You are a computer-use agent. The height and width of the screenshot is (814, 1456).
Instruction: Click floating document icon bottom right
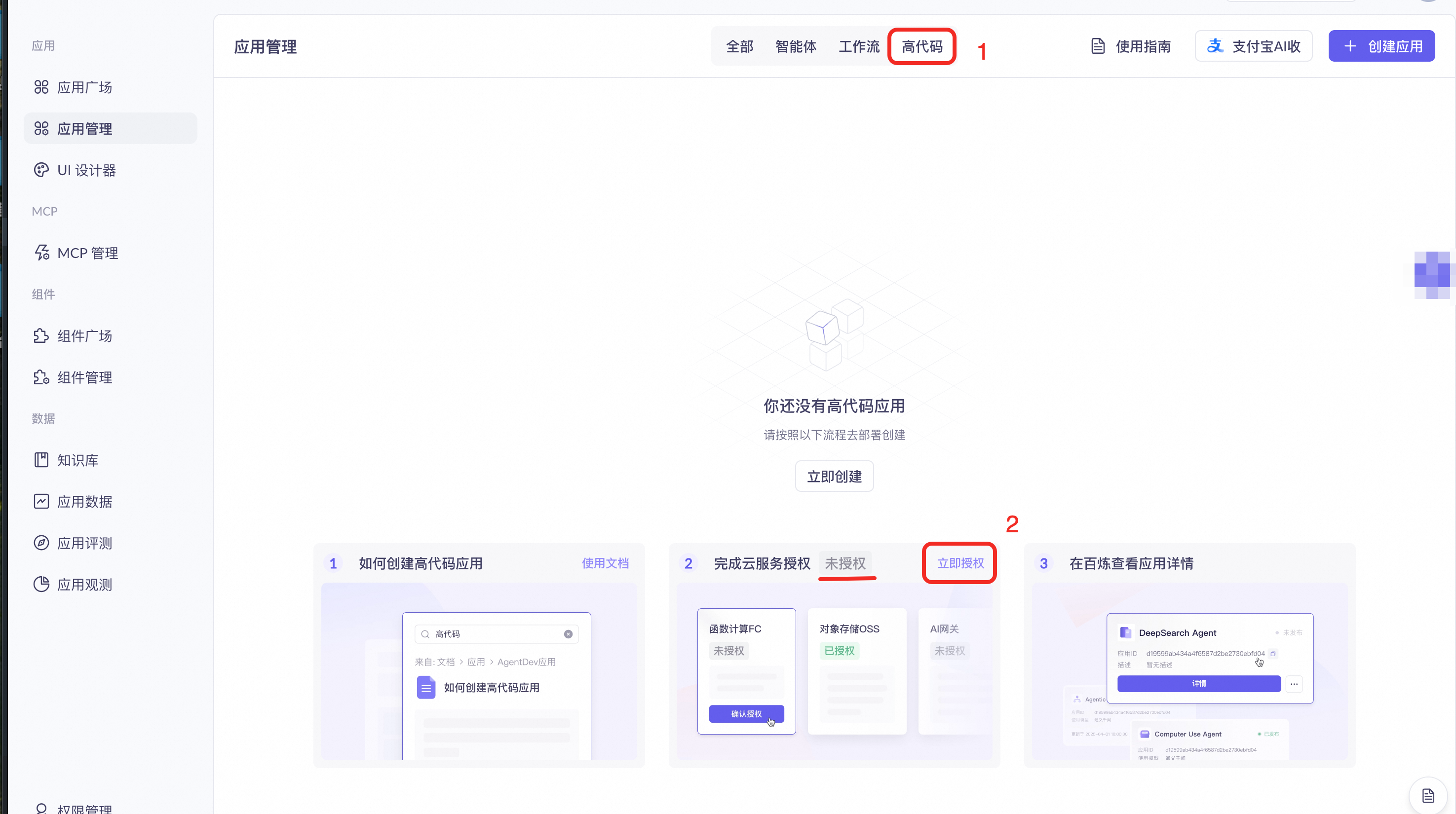1428,795
